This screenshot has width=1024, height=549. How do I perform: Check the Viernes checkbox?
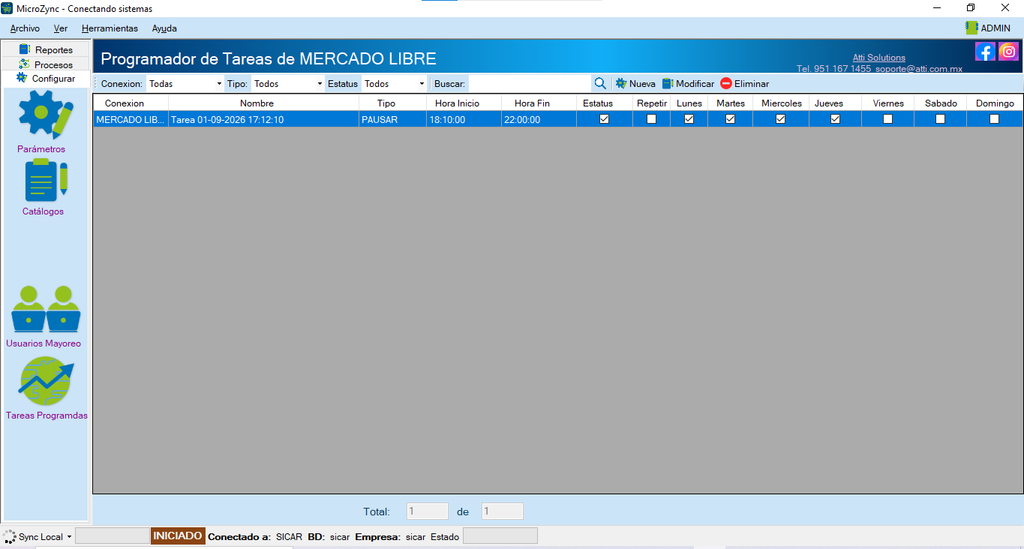coord(888,119)
